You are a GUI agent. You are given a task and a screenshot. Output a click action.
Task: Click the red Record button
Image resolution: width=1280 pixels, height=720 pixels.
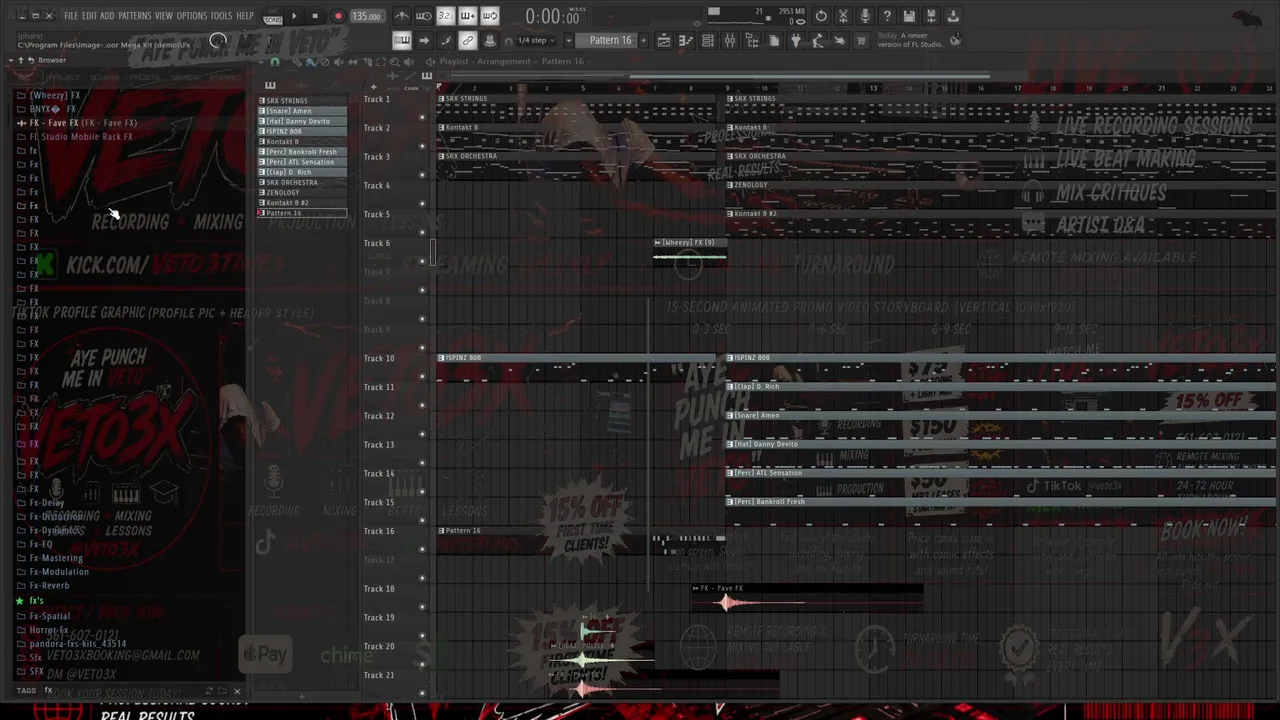tap(338, 16)
